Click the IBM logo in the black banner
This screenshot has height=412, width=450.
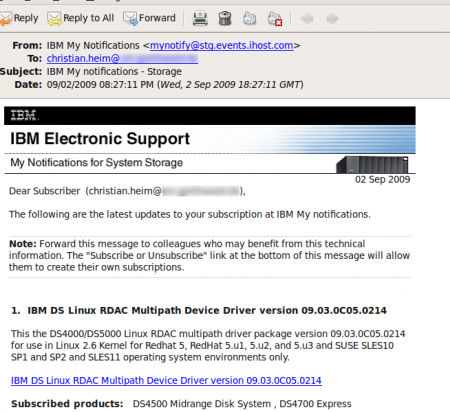[25, 115]
